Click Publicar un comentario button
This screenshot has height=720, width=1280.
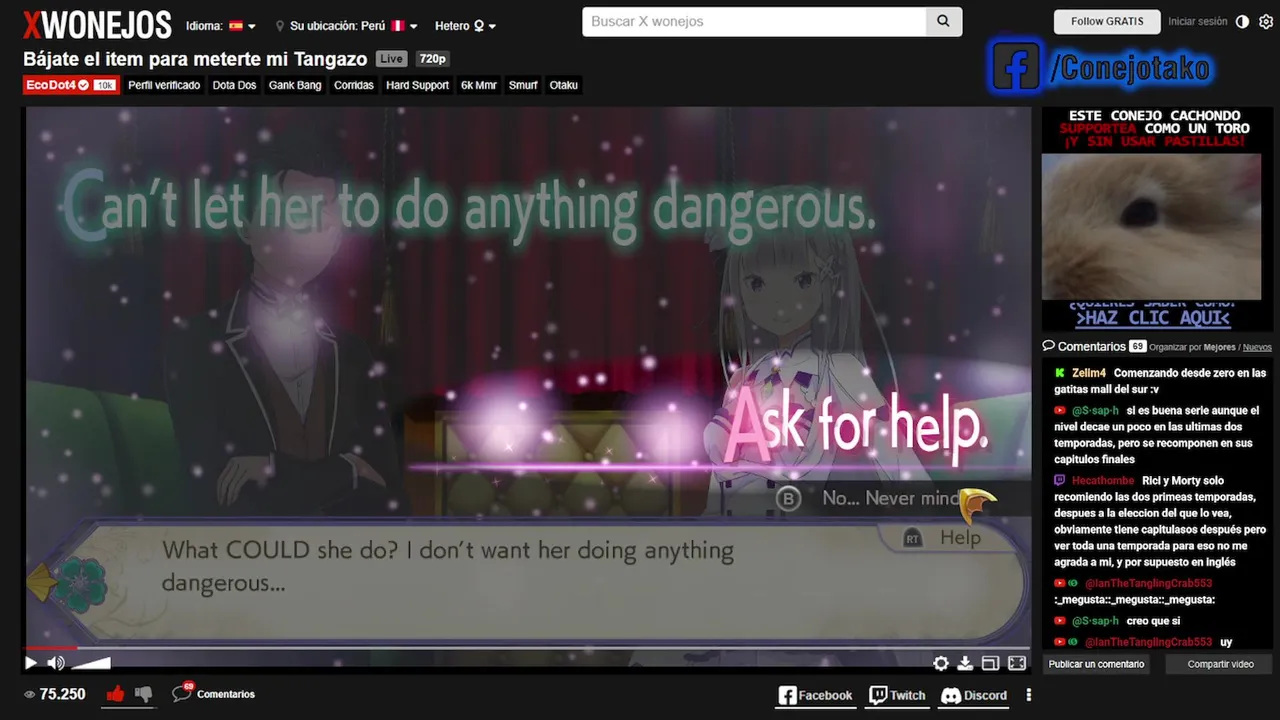(1096, 664)
